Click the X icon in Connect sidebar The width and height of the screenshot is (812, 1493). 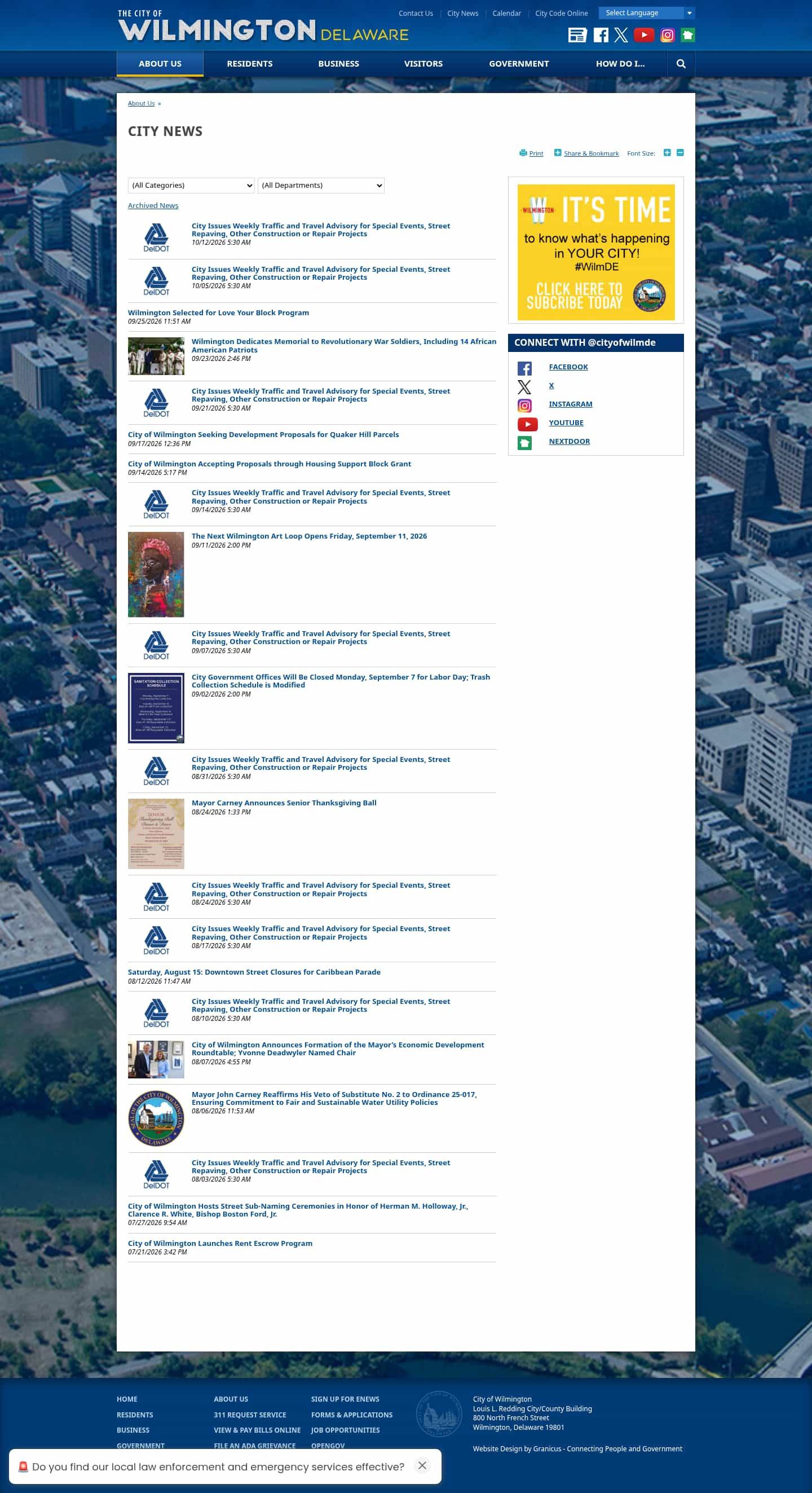coord(524,386)
